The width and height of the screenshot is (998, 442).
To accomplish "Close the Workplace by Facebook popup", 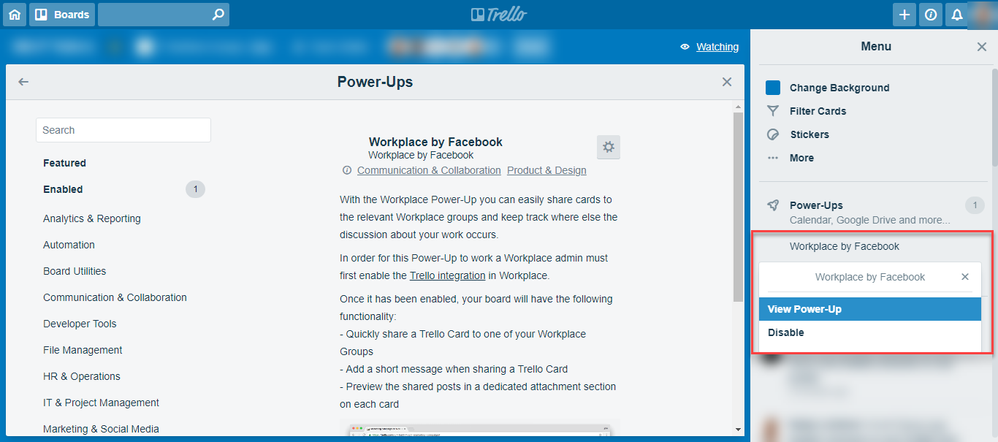I will point(965,276).
